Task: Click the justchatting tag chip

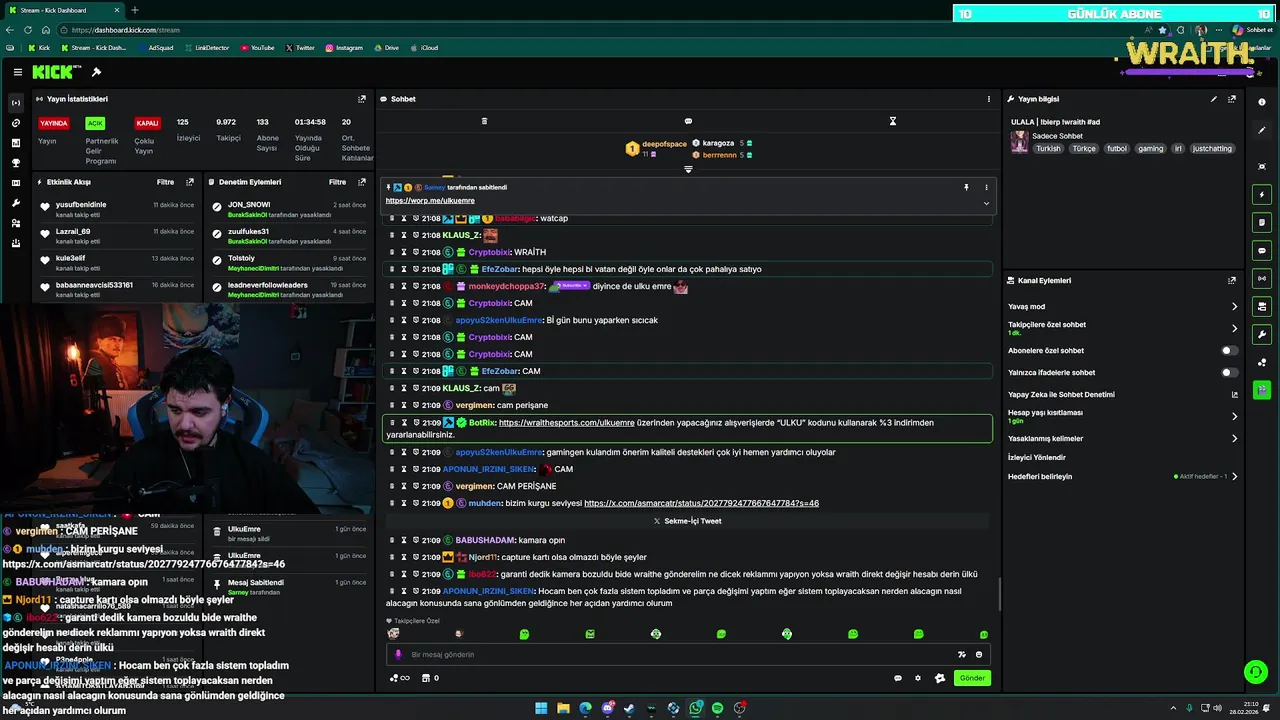Action: [x=1212, y=149]
